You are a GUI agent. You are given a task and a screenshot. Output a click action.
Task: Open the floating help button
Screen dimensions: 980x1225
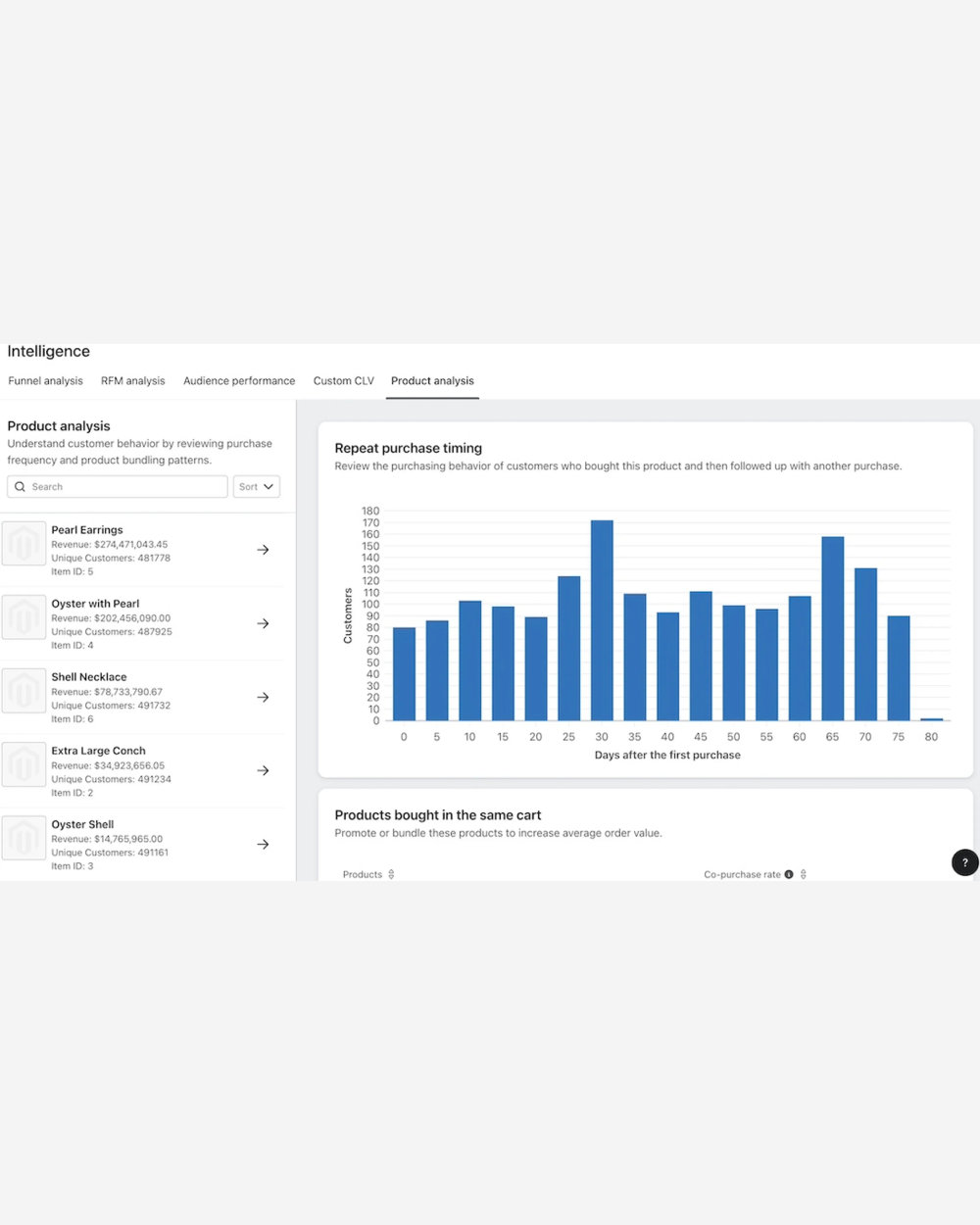coord(964,862)
